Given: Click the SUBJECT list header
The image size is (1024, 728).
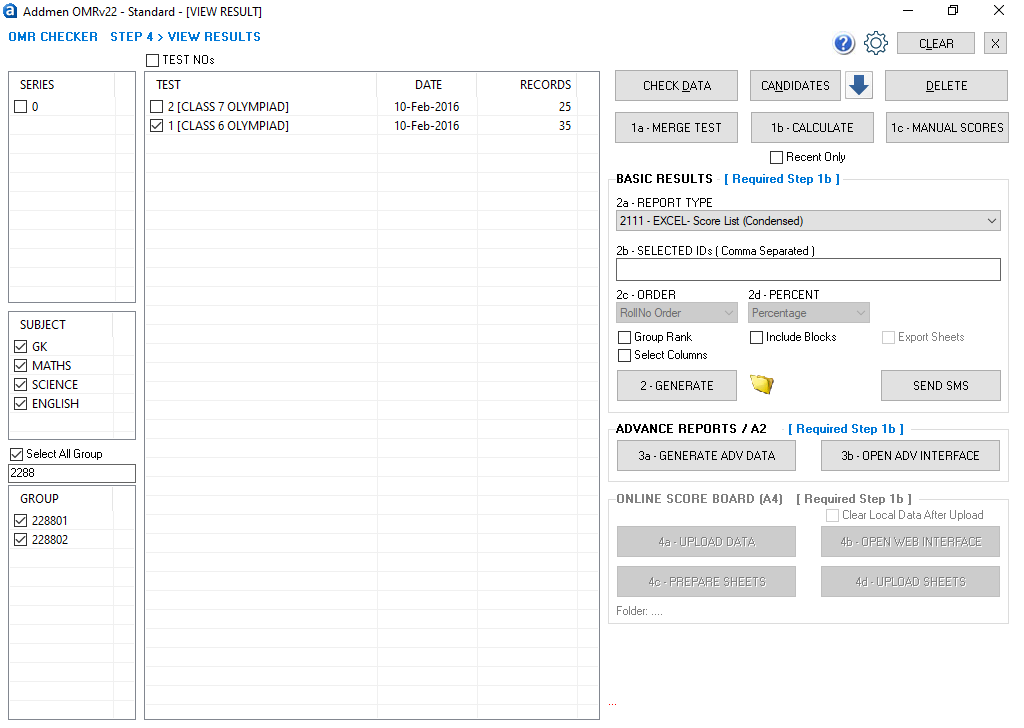Looking at the screenshot, I should click(61, 324).
